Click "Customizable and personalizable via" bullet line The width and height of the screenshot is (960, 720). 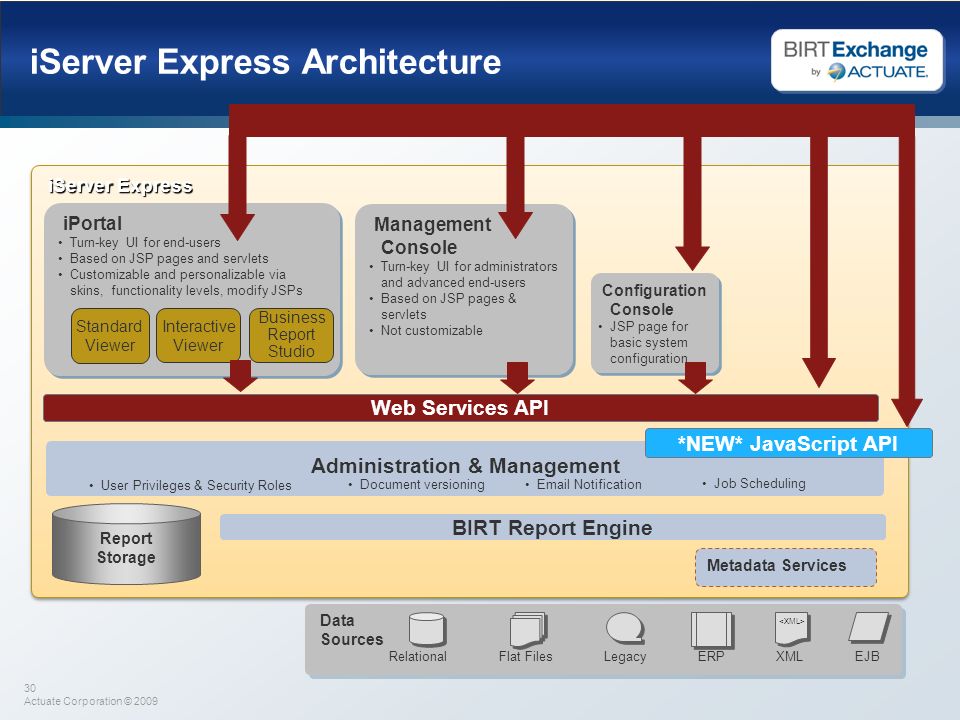tap(178, 274)
